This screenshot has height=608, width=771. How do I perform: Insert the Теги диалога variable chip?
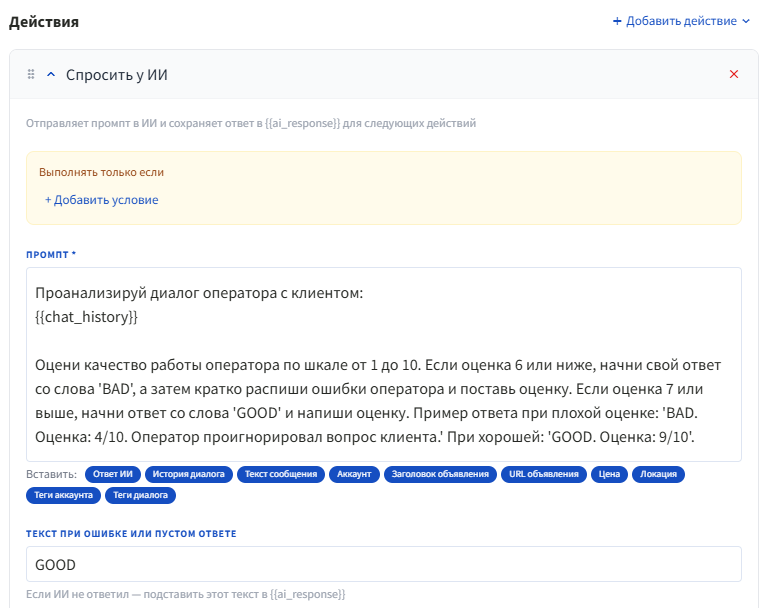click(141, 495)
